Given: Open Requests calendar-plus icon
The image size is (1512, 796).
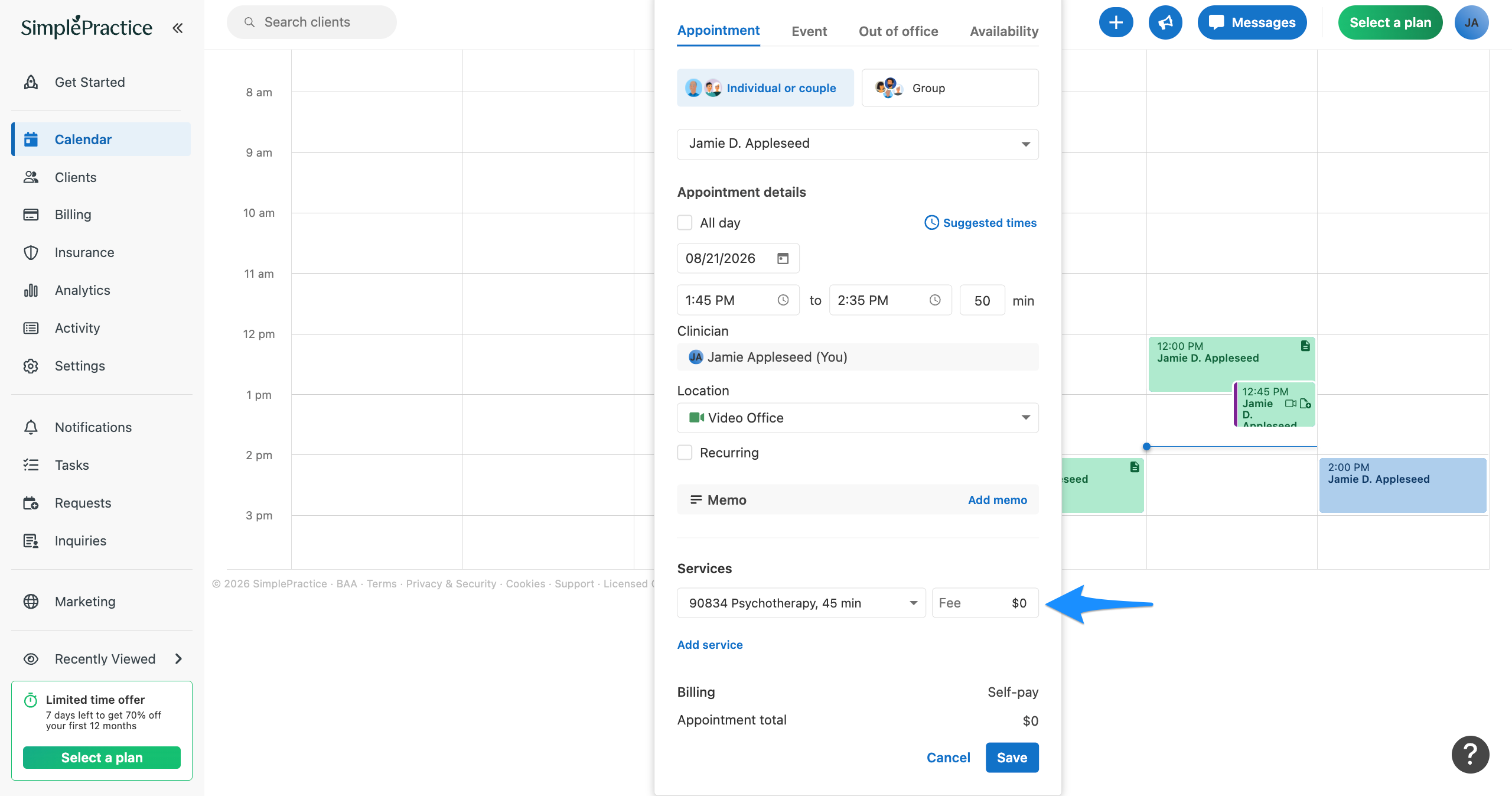Looking at the screenshot, I should (x=31, y=503).
